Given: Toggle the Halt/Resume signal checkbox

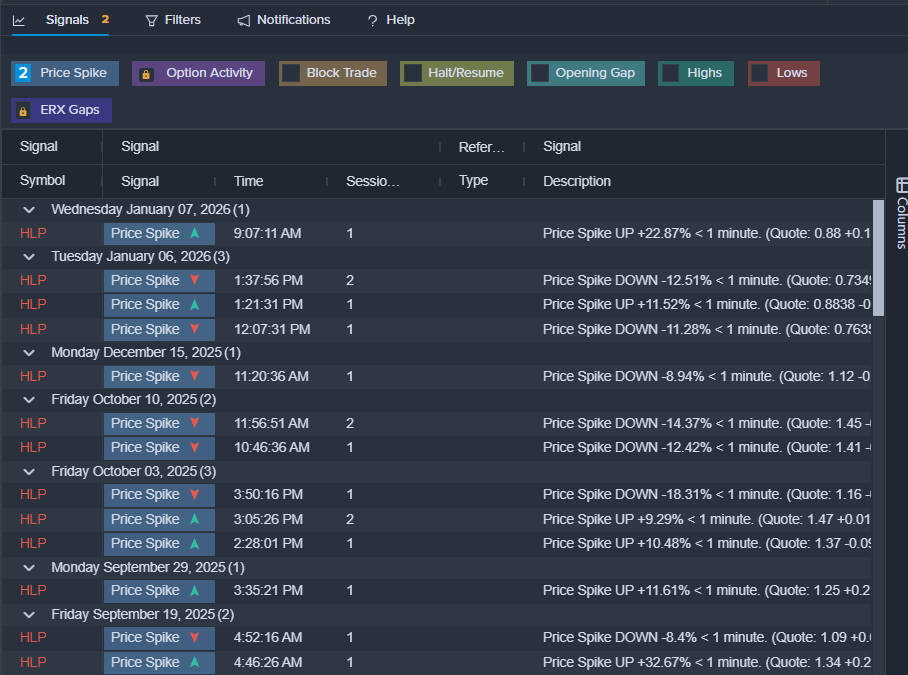Looking at the screenshot, I should click(412, 73).
